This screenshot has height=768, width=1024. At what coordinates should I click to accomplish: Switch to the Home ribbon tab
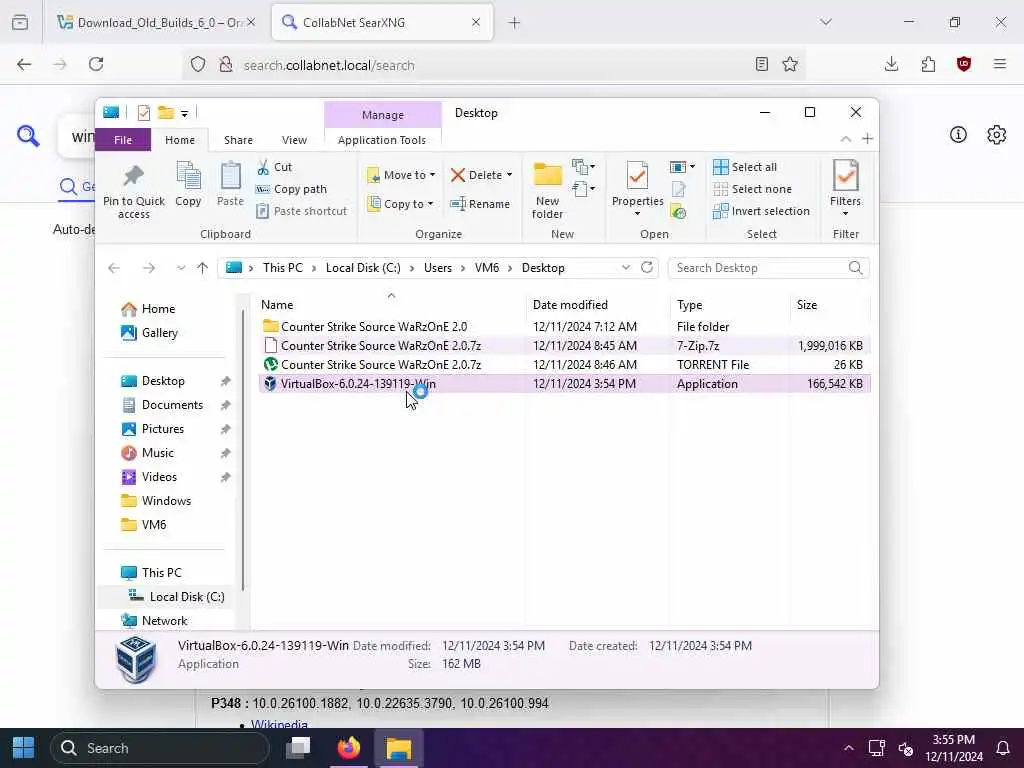click(x=180, y=140)
